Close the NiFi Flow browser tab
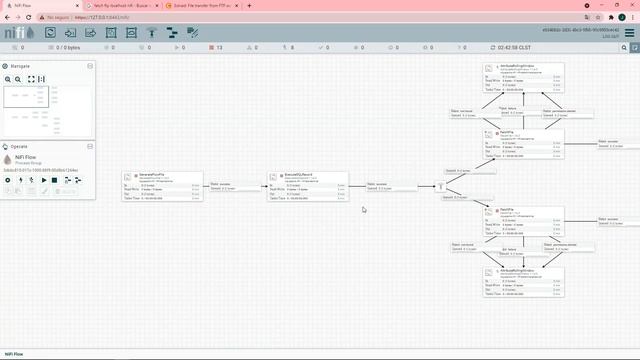 [x=77, y=6]
